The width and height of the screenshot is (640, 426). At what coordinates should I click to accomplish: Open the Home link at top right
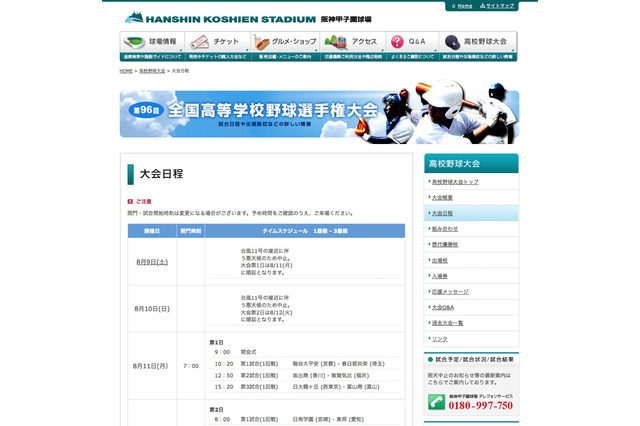tap(464, 6)
